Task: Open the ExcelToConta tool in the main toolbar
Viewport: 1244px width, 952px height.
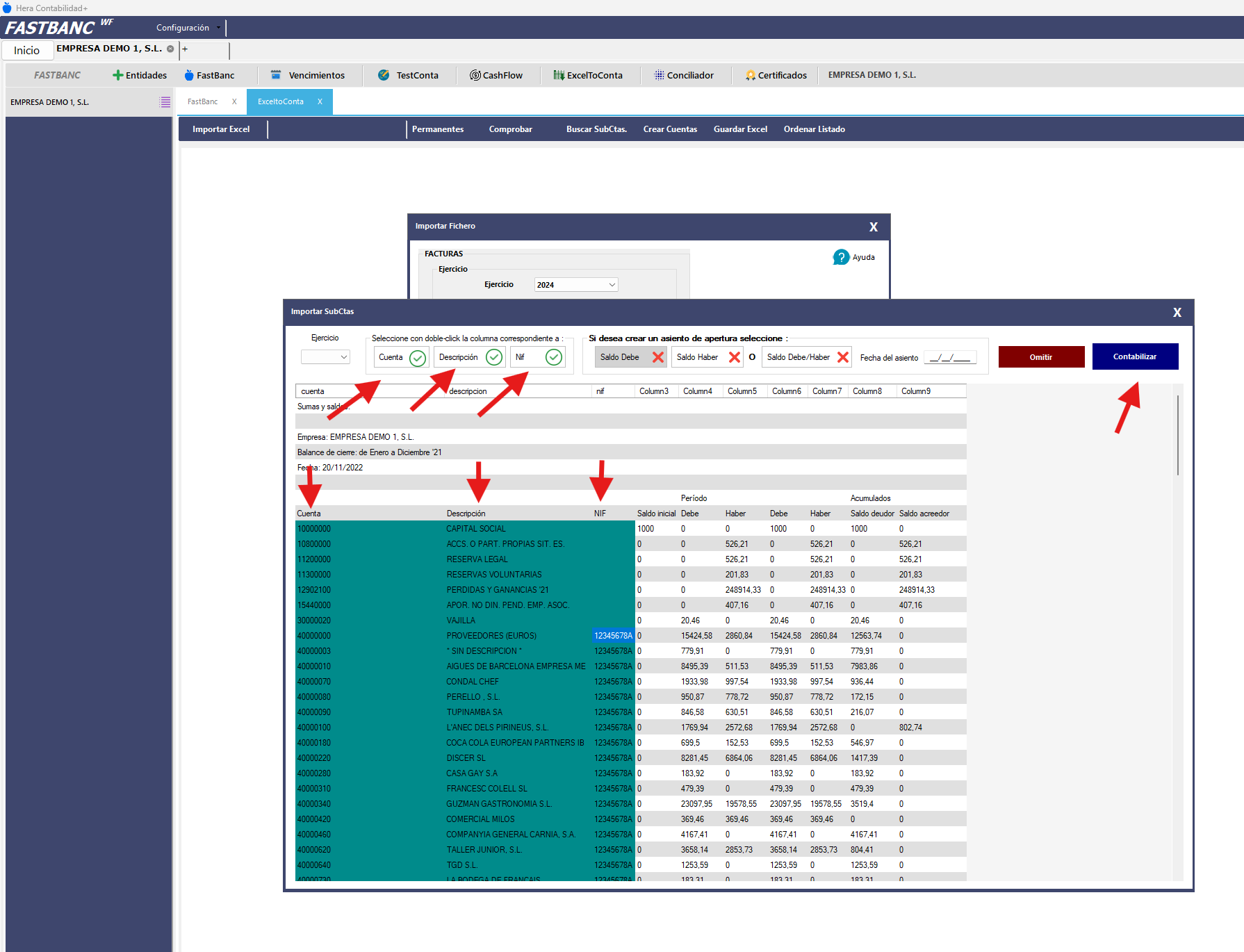Action: click(x=588, y=75)
